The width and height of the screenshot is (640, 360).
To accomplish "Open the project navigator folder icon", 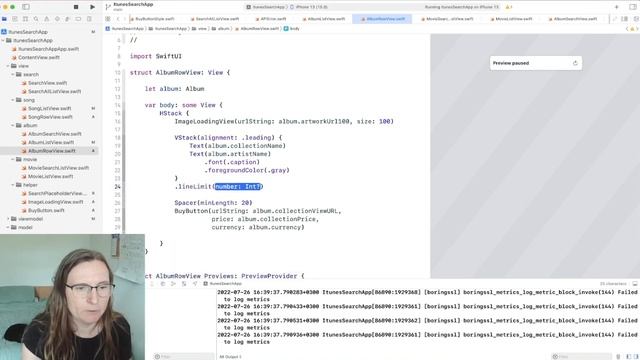I will 4,19.
